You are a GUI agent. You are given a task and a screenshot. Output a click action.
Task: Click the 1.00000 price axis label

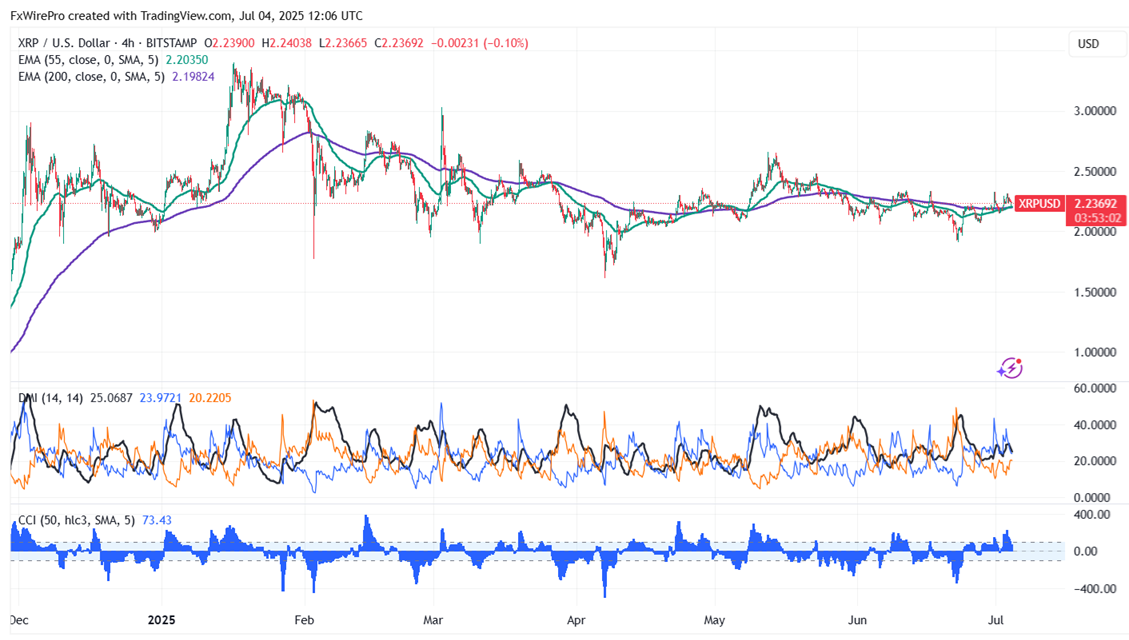click(1094, 352)
